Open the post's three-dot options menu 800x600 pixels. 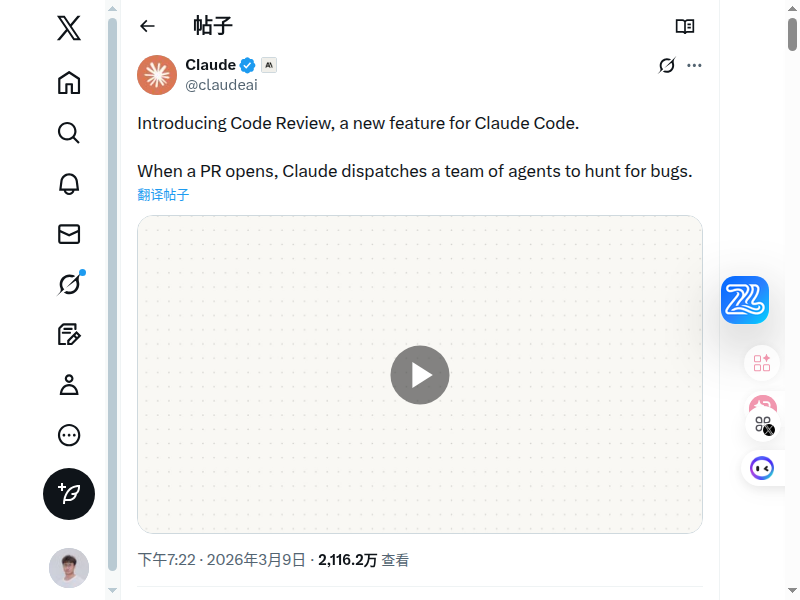tap(695, 66)
